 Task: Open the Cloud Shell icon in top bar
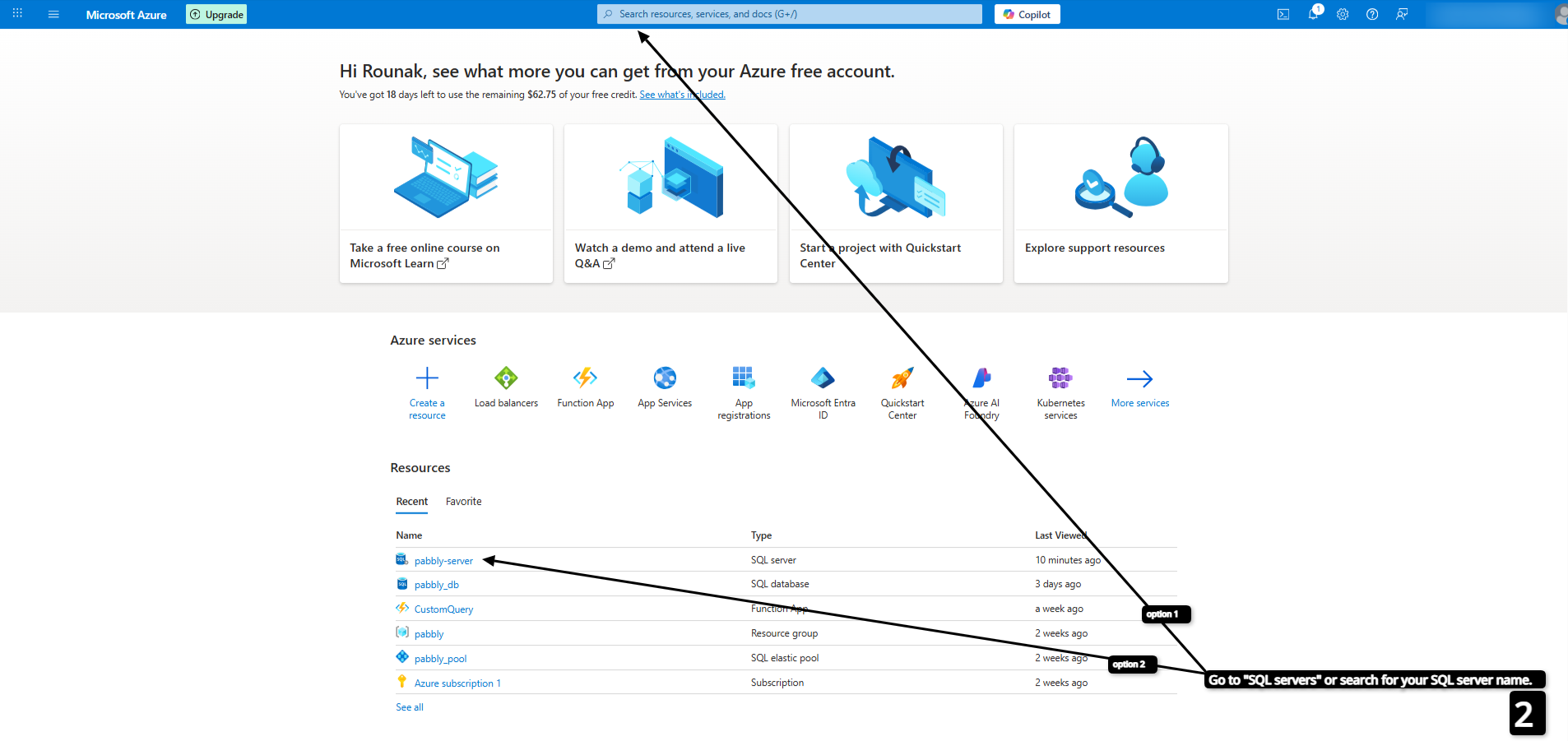coord(1283,14)
